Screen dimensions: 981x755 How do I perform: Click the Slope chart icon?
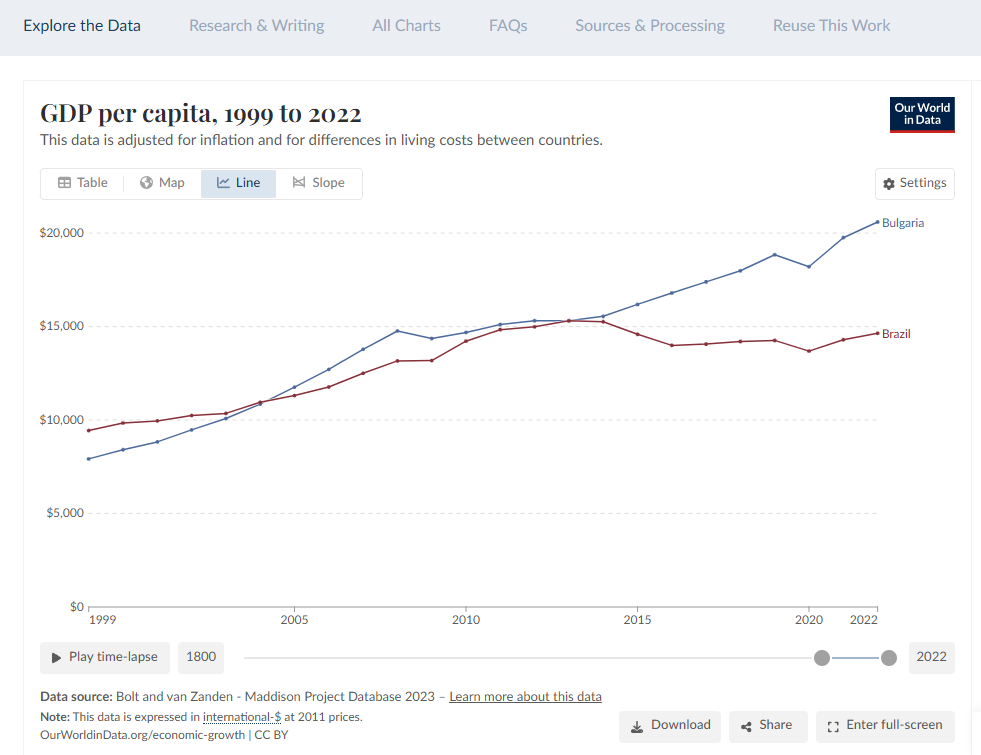[299, 182]
